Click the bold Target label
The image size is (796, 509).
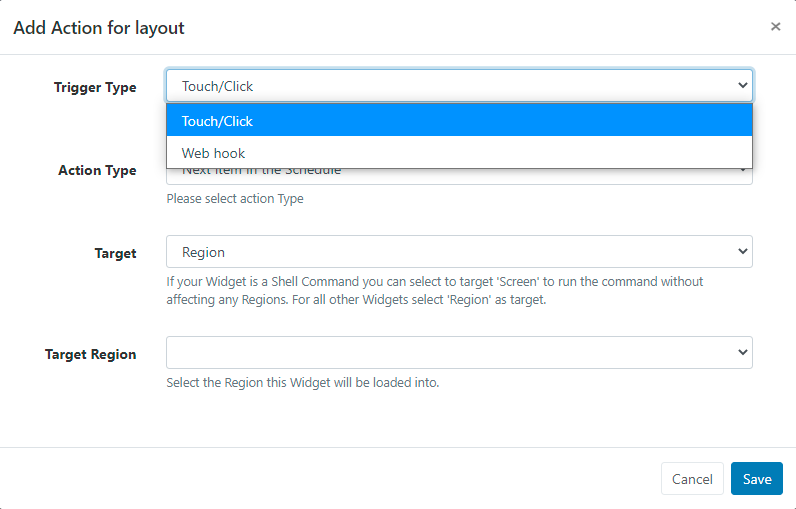[x=115, y=253]
